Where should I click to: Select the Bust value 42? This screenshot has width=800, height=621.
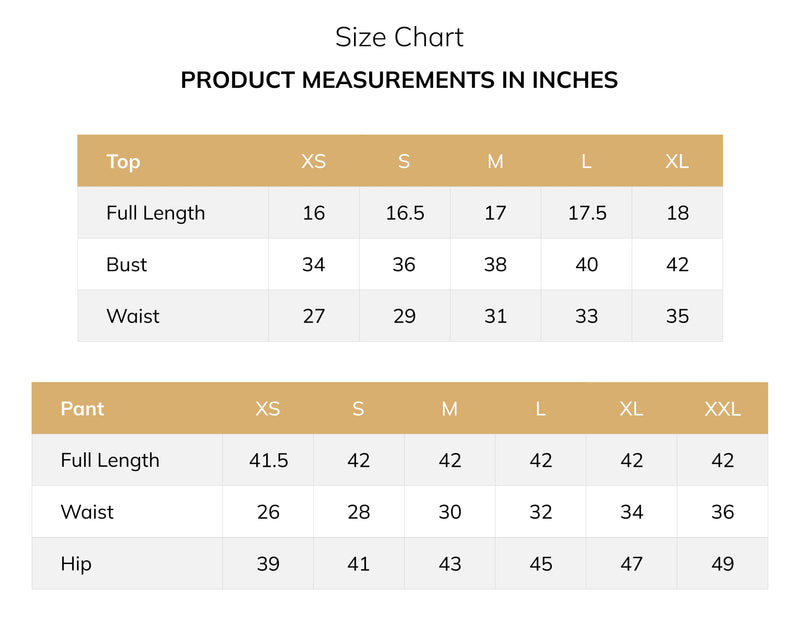(677, 264)
